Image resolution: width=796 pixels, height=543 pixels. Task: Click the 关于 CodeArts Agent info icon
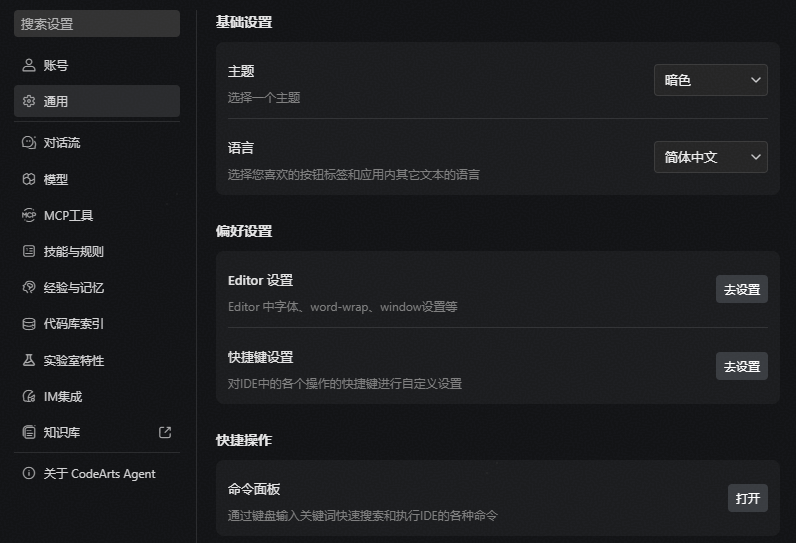(29, 473)
